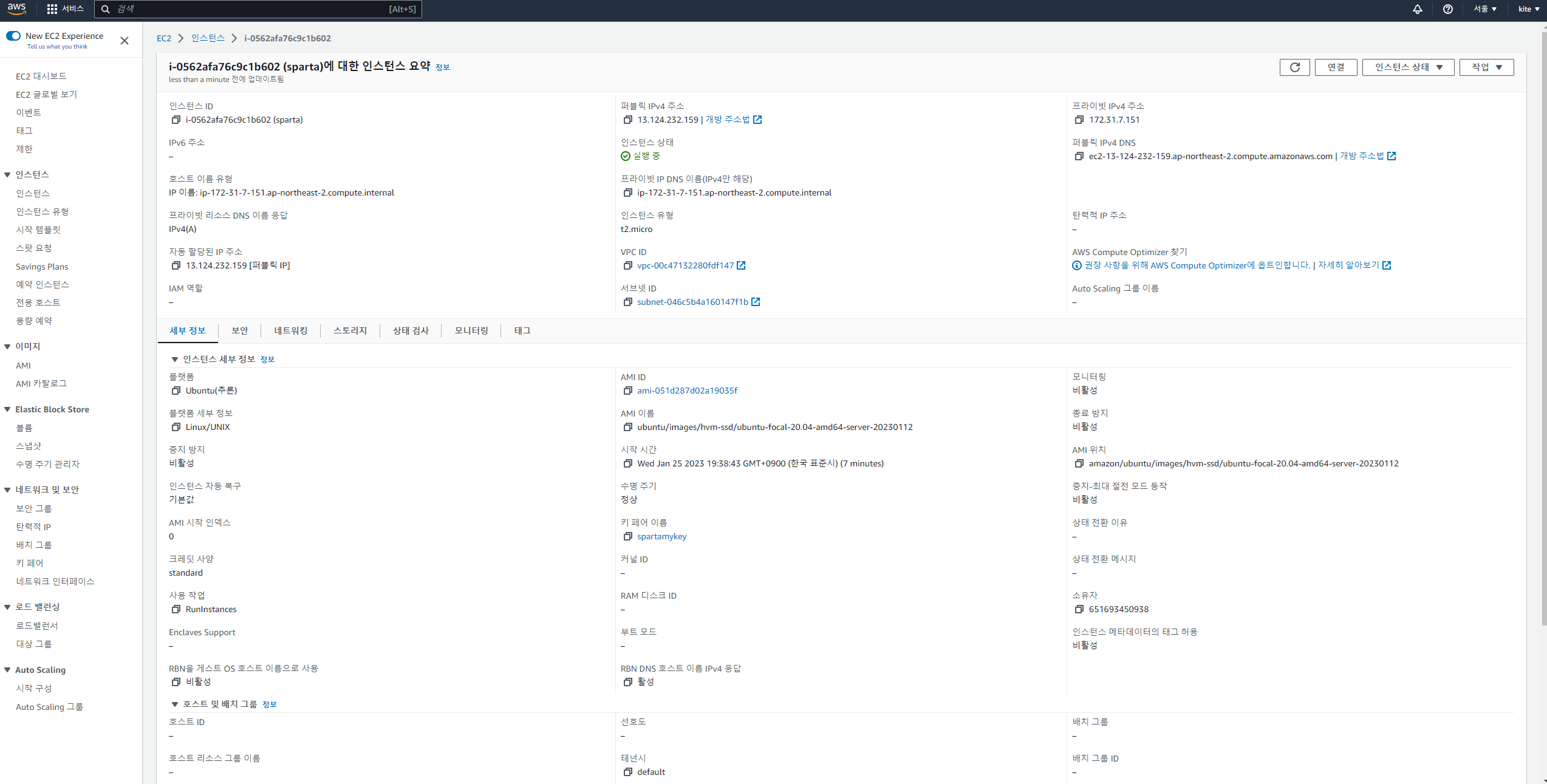Screen dimensions: 1547x784
Task: Copy the Ubuntu platform value
Action: click(176, 390)
